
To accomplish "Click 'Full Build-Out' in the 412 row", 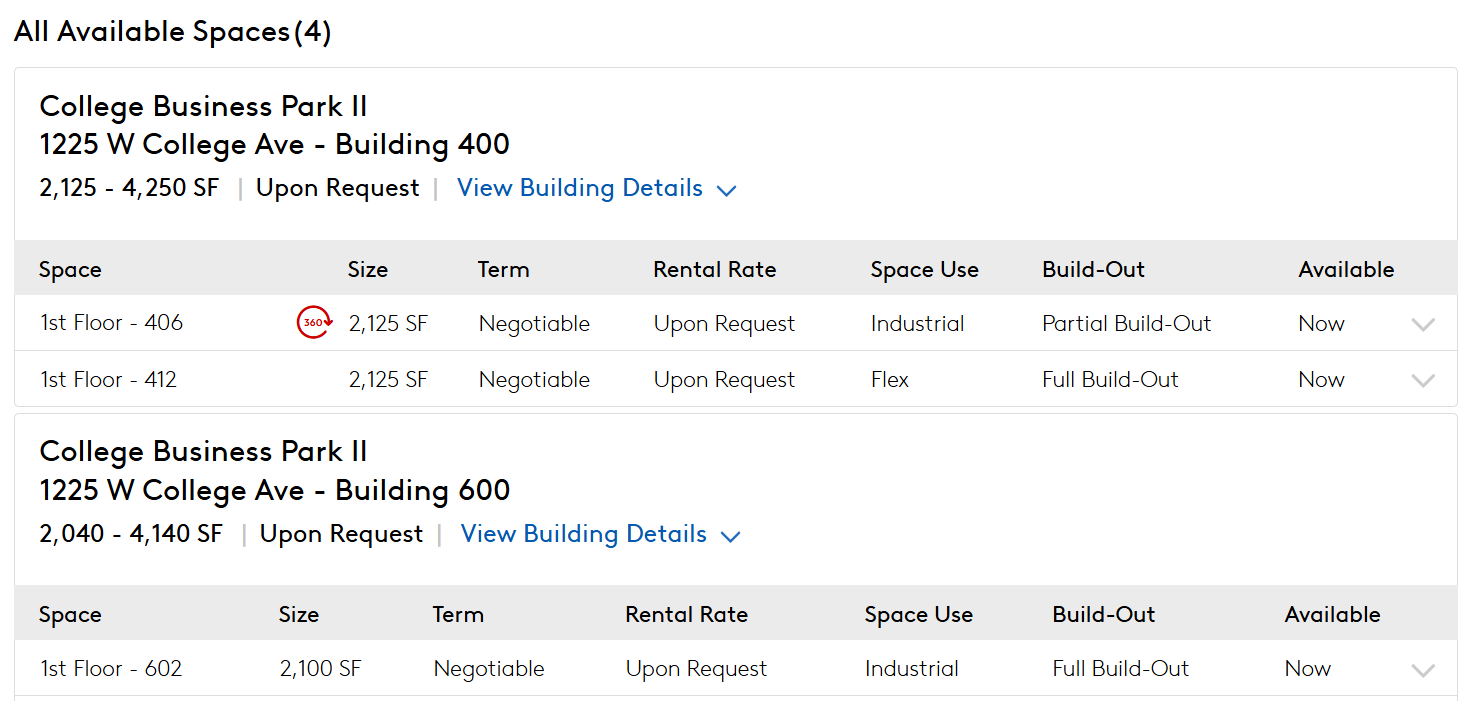I will (1110, 379).
